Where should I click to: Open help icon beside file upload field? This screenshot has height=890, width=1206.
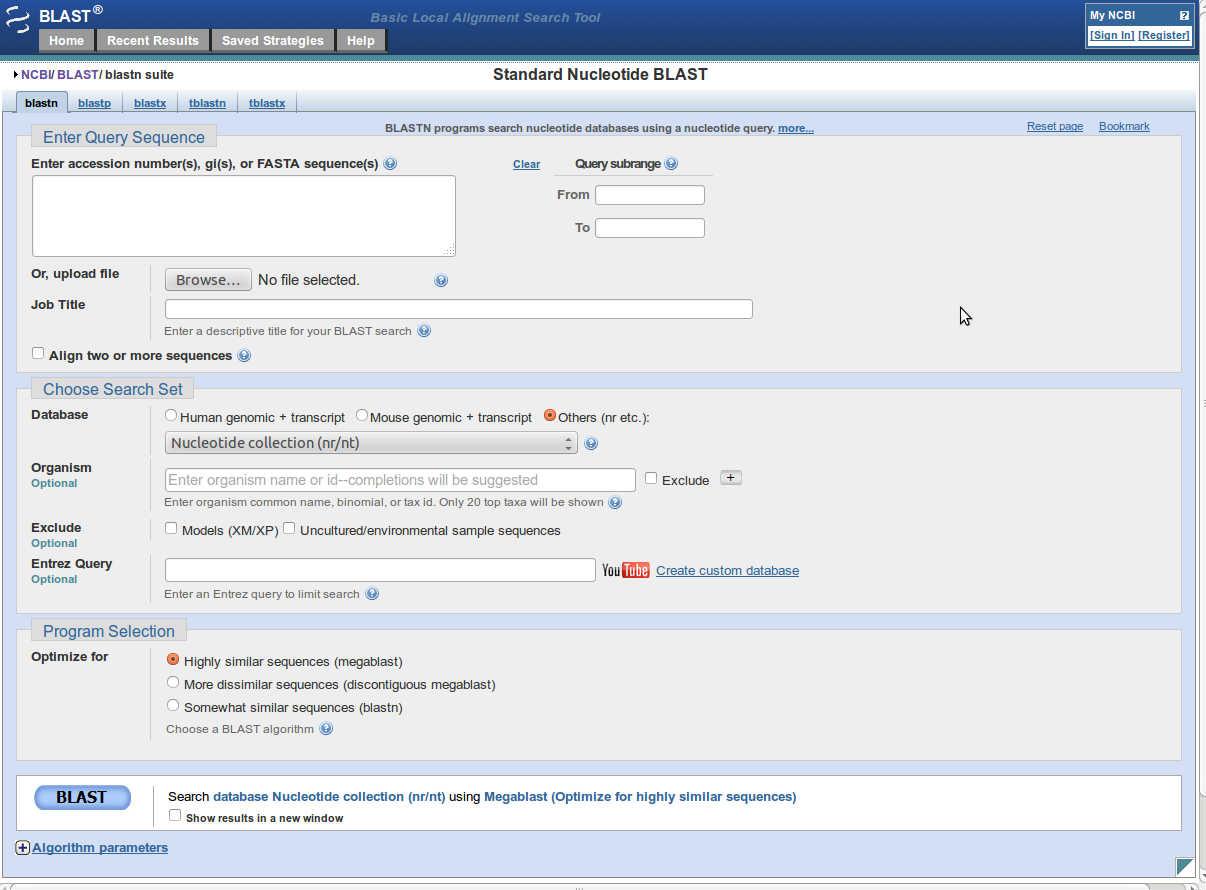point(441,281)
